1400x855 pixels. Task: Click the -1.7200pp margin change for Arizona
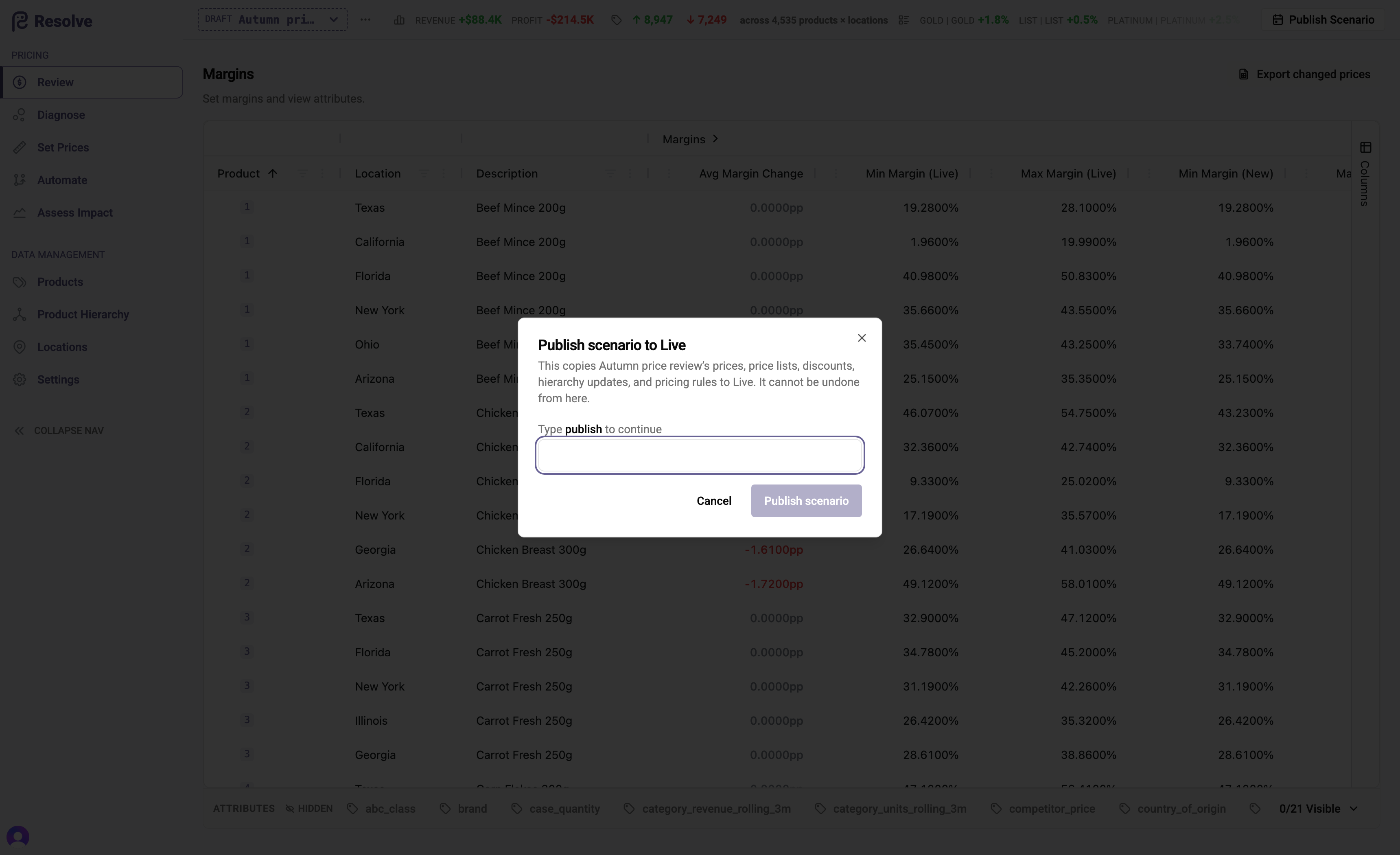click(774, 584)
